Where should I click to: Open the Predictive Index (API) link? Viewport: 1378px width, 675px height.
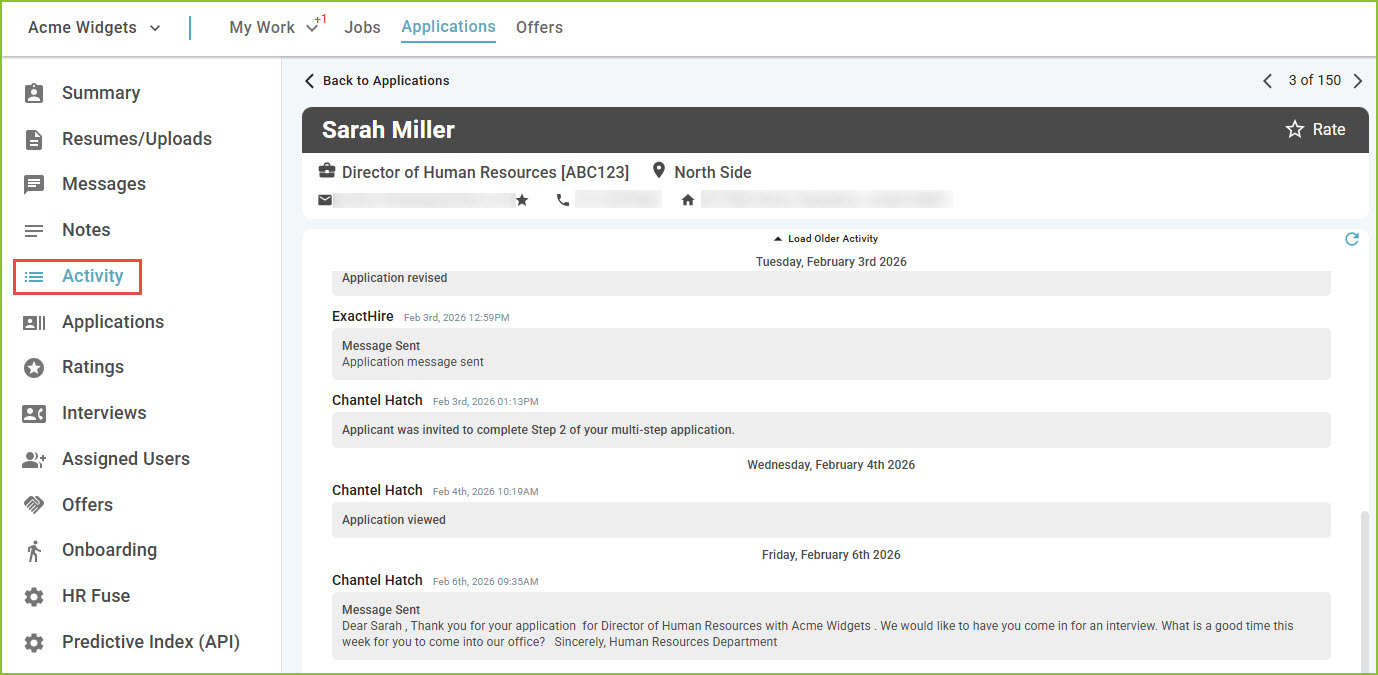pos(151,642)
